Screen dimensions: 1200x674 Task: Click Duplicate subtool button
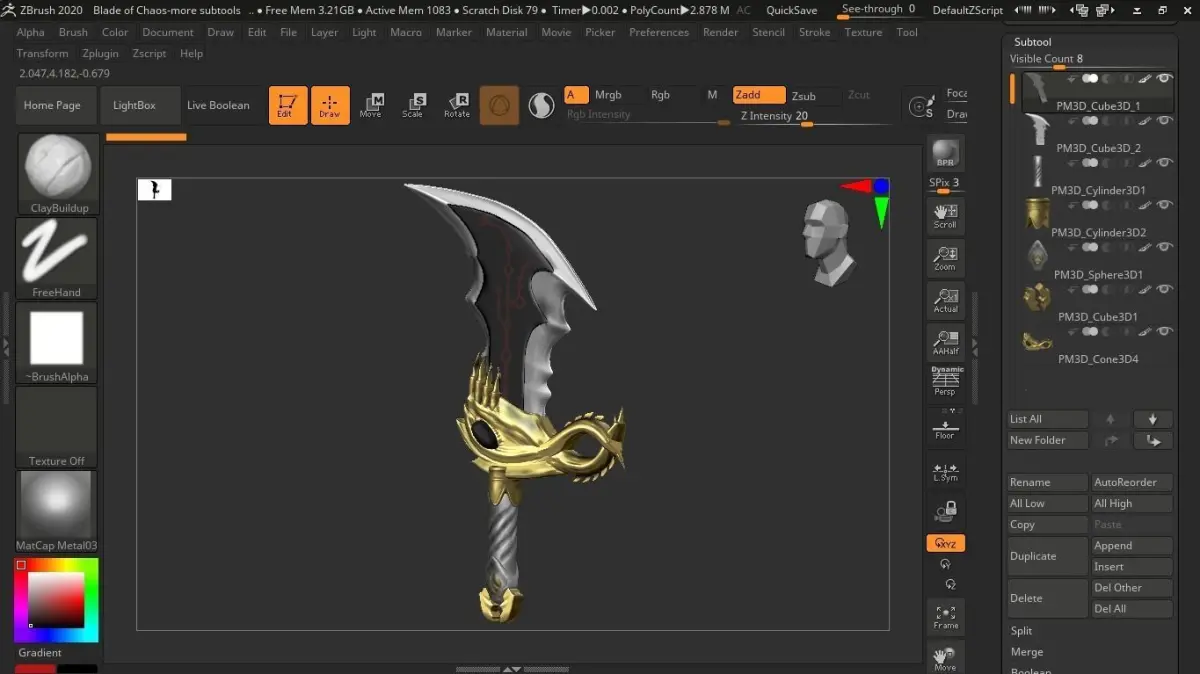1048,556
